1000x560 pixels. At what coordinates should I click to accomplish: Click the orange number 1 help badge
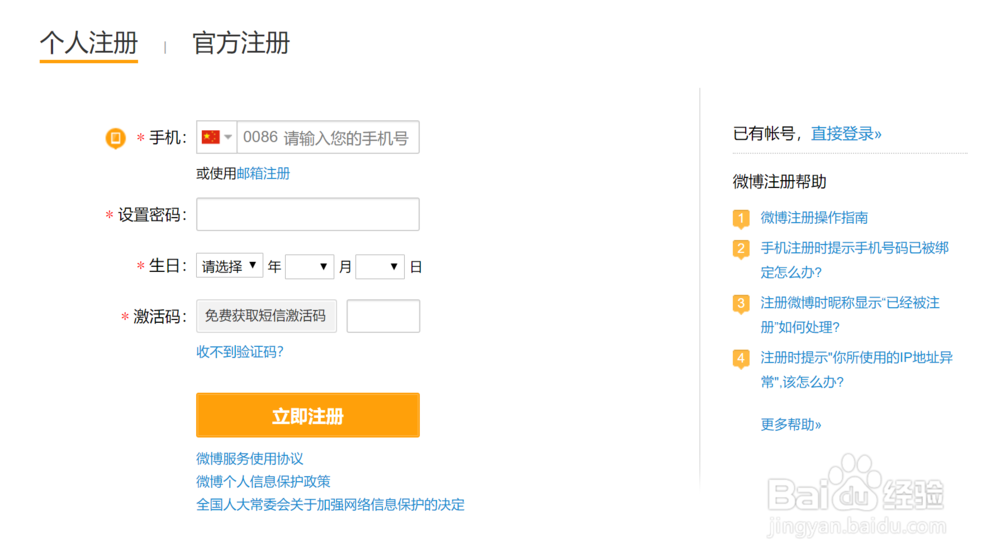point(741,219)
